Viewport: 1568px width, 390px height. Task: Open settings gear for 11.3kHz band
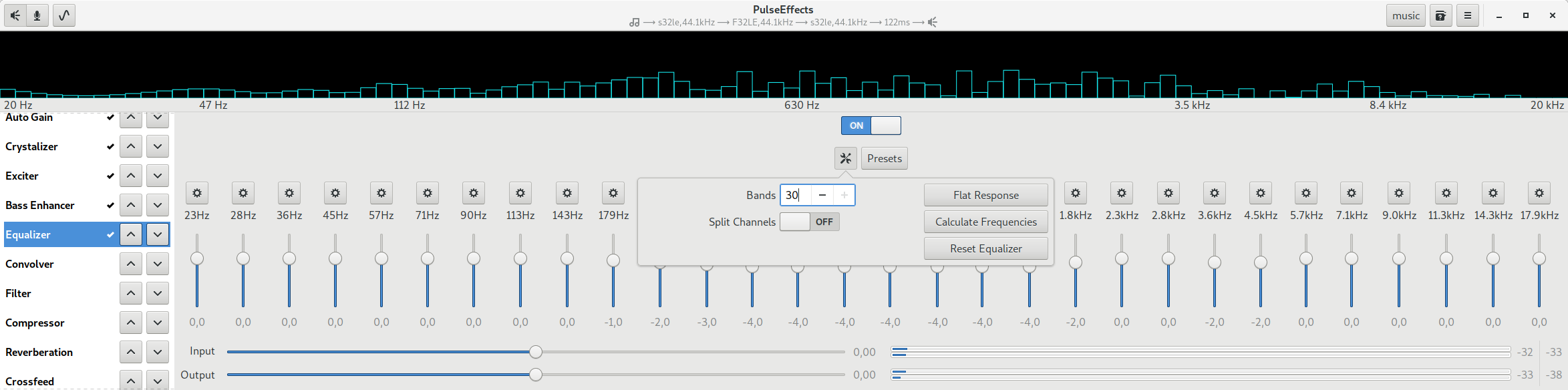[1446, 193]
